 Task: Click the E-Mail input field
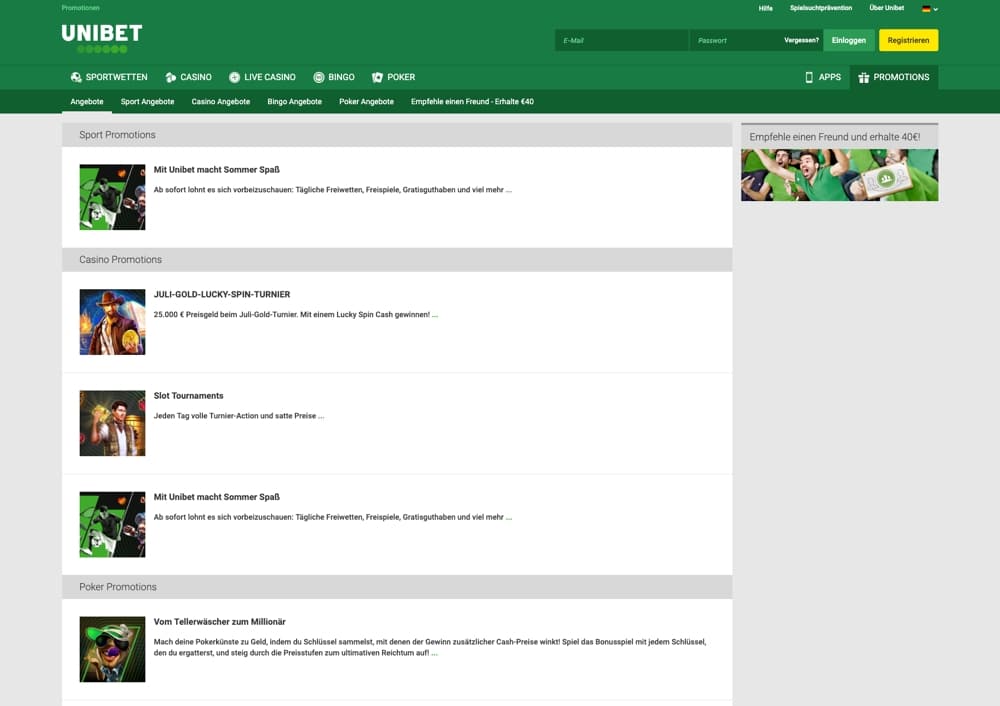621,40
